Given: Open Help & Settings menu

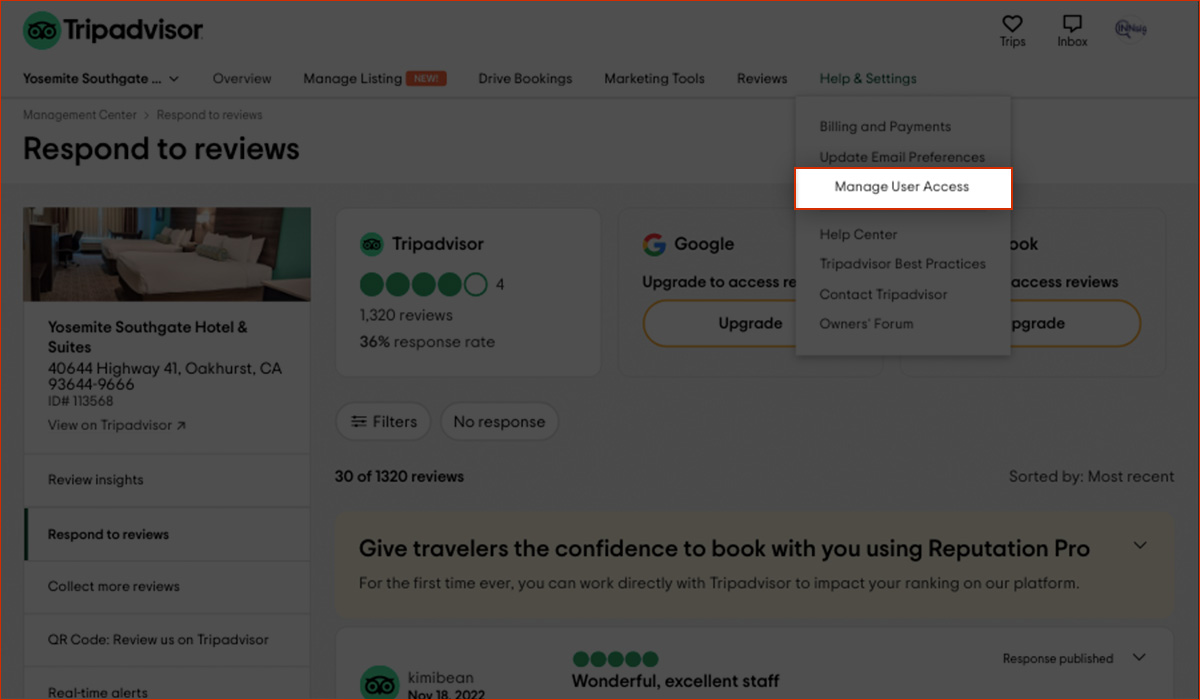Looking at the screenshot, I should point(868,79).
